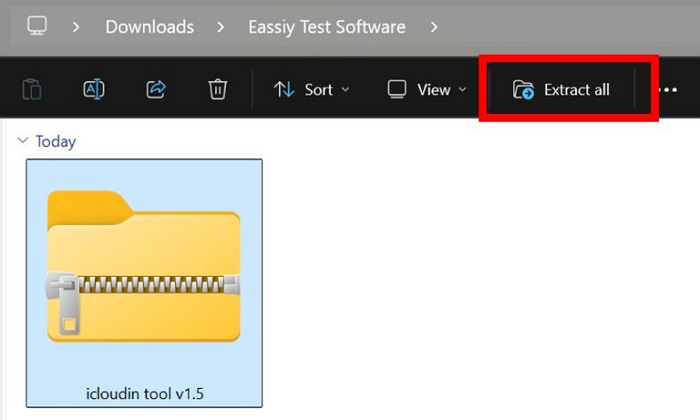Click the Rename icon in toolbar
The height and width of the screenshot is (420, 700).
coord(93,90)
